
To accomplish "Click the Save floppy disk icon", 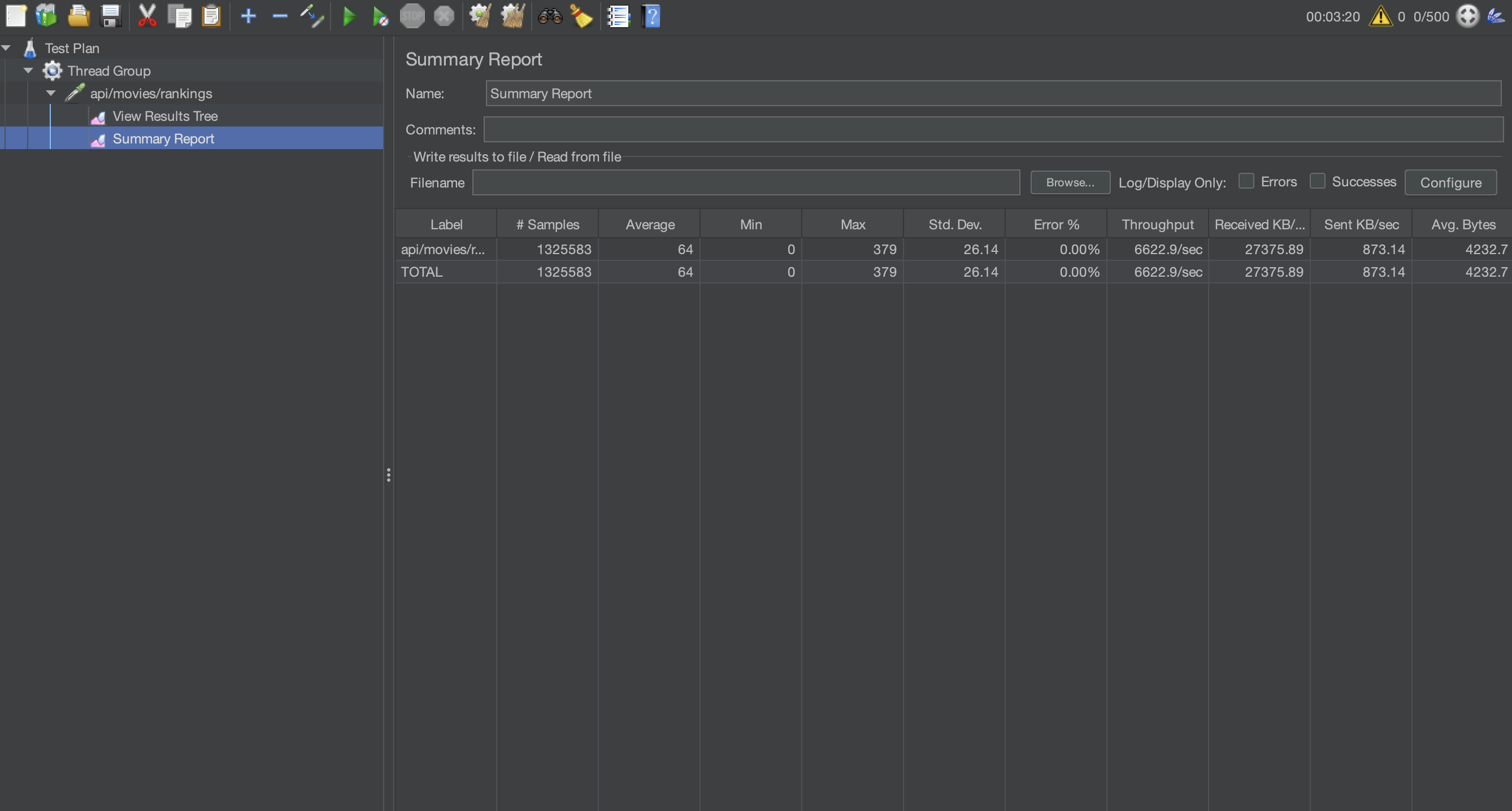I will coord(110,16).
